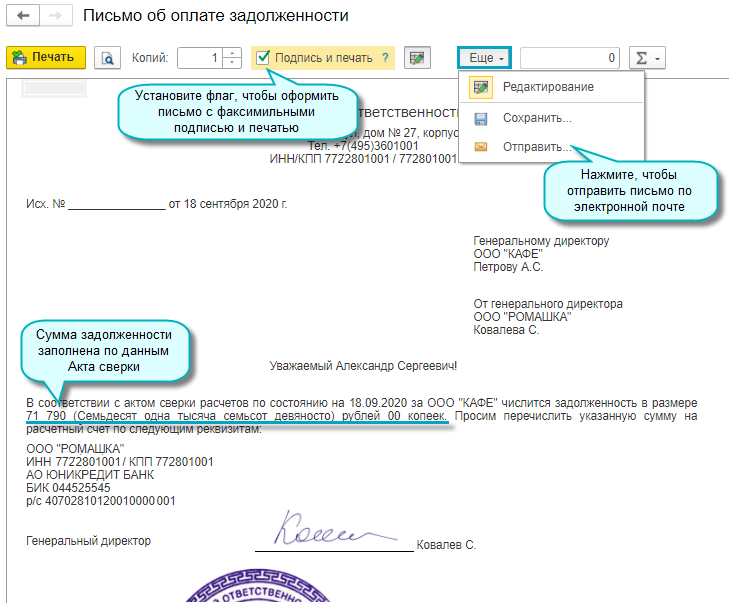729x603 pixels.
Task: Click the edit icon in the toolbar
Action: coord(417,58)
